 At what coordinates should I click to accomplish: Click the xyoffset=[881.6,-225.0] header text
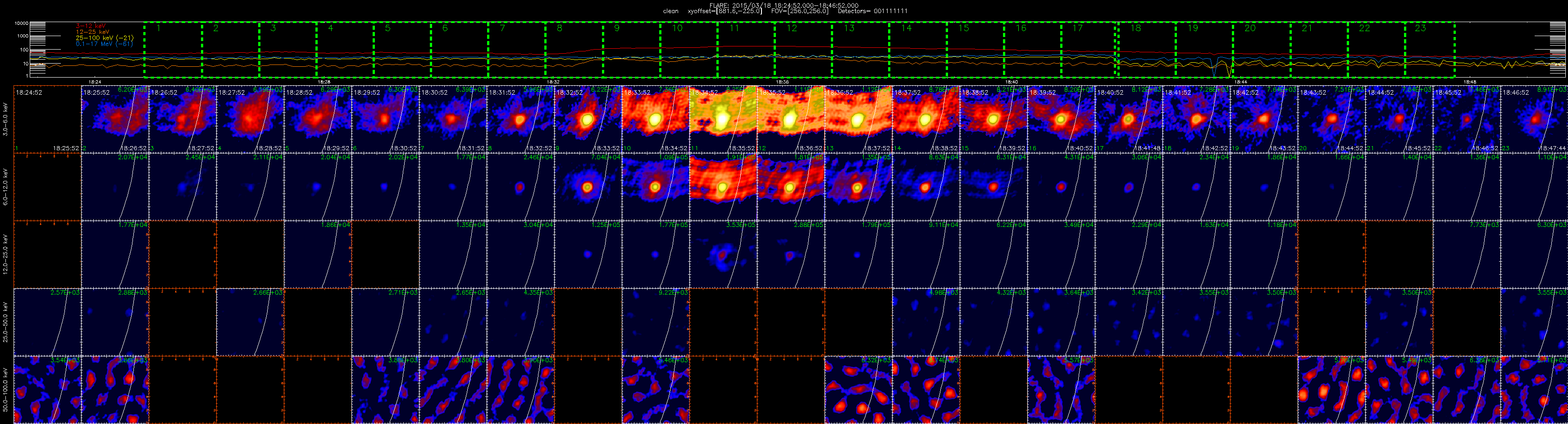725,11
